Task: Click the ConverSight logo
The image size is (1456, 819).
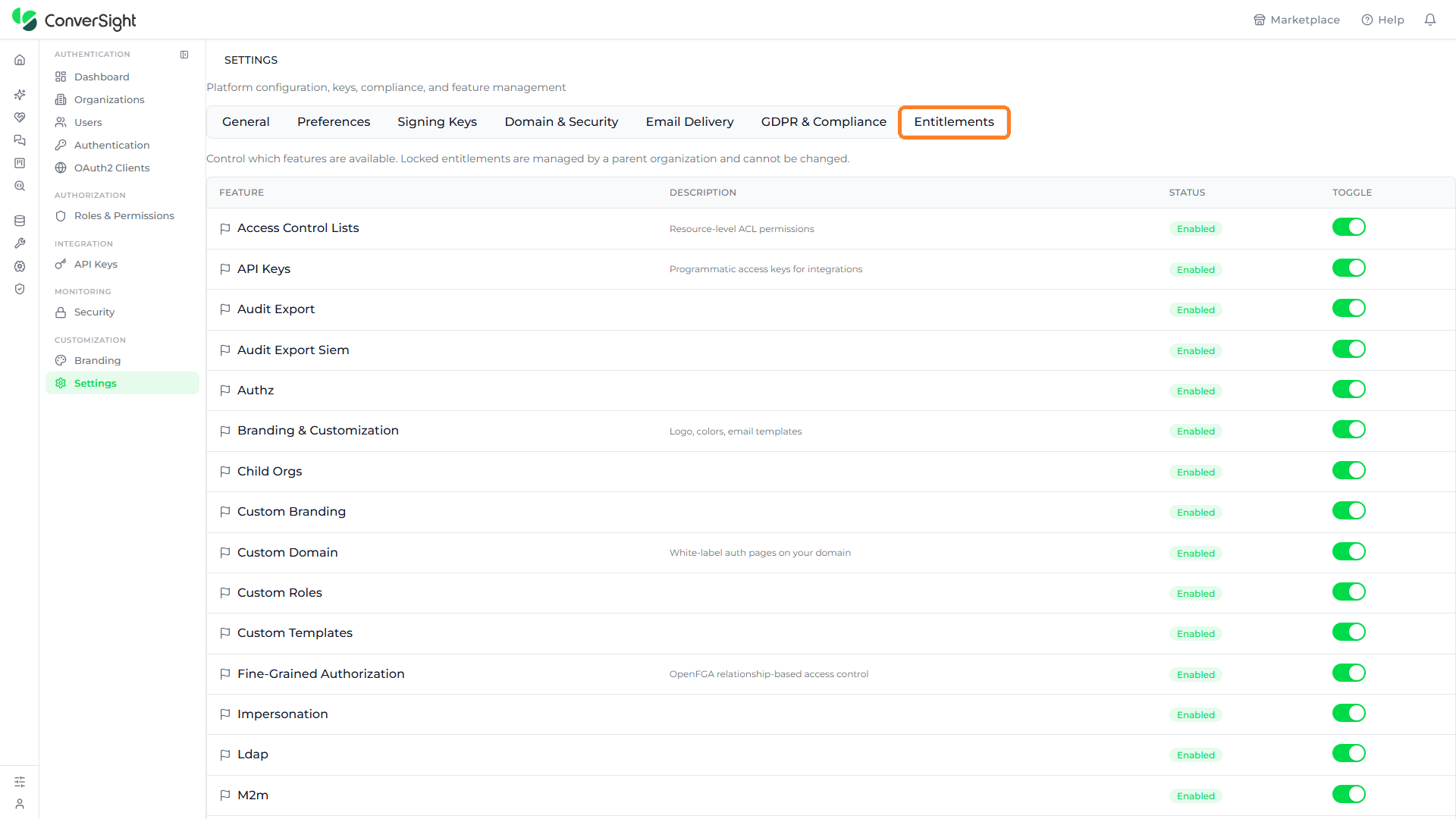Action: 74,20
